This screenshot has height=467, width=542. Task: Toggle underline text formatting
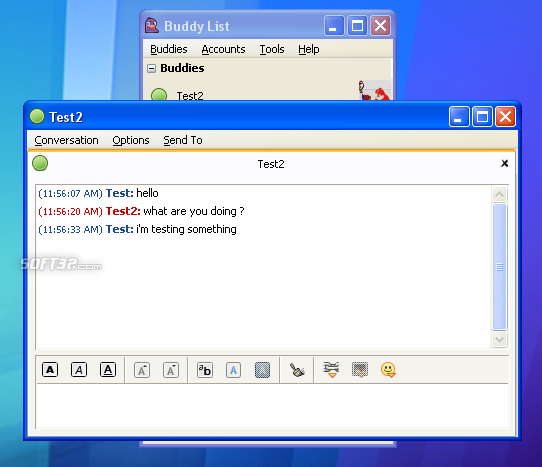tap(108, 370)
